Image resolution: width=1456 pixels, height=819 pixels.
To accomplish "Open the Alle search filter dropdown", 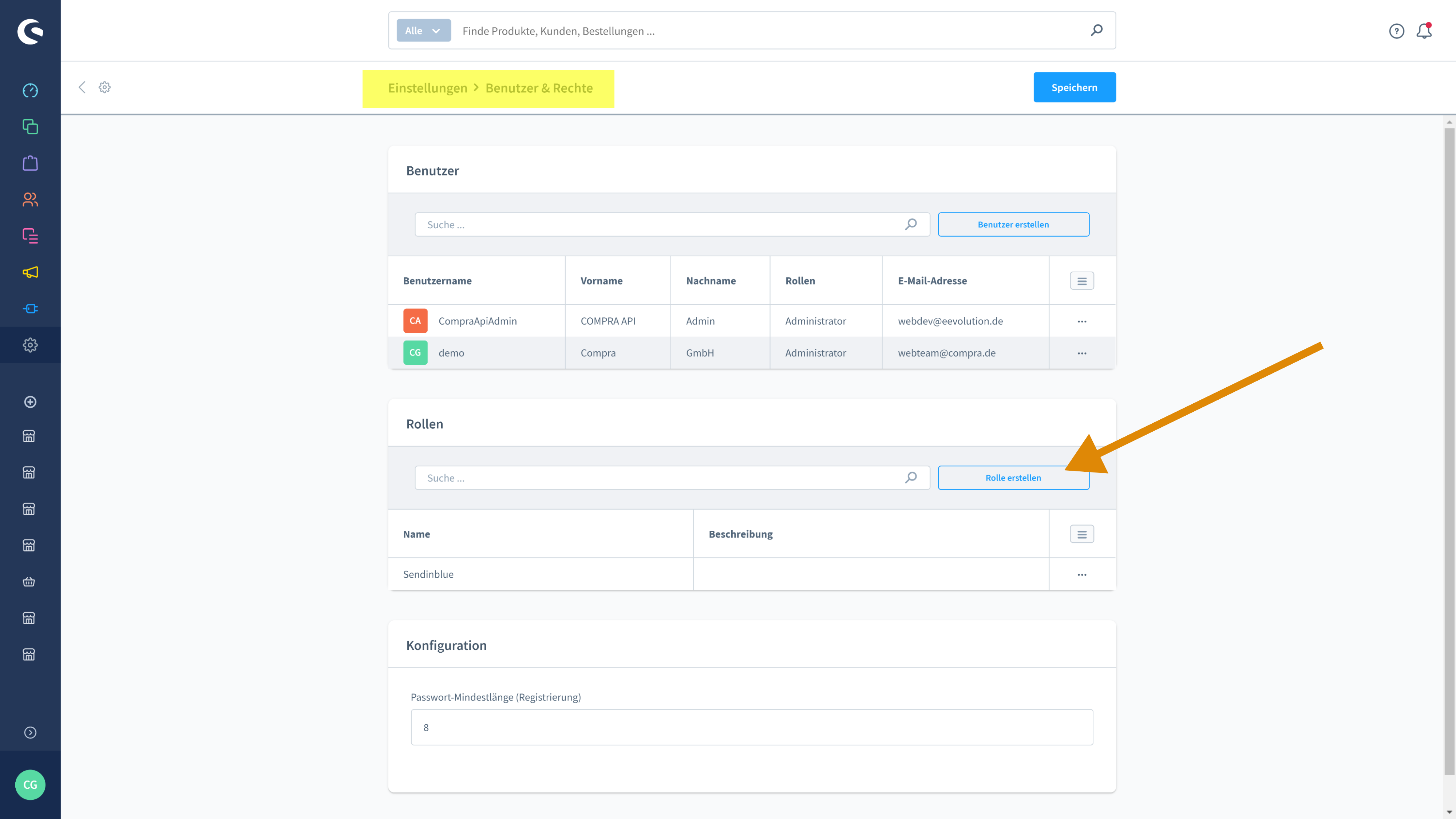I will 423,31.
